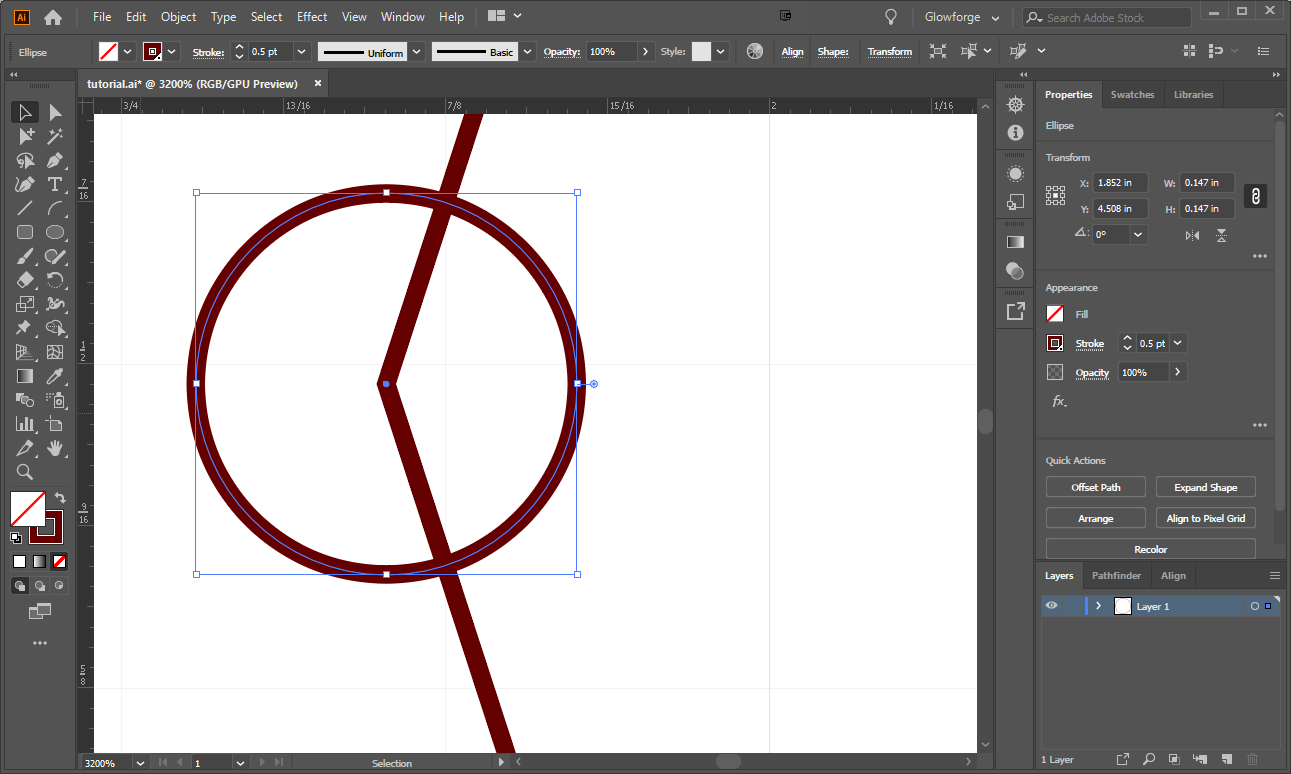This screenshot has width=1291, height=774.
Task: Open the Object menu
Action: click(x=179, y=17)
